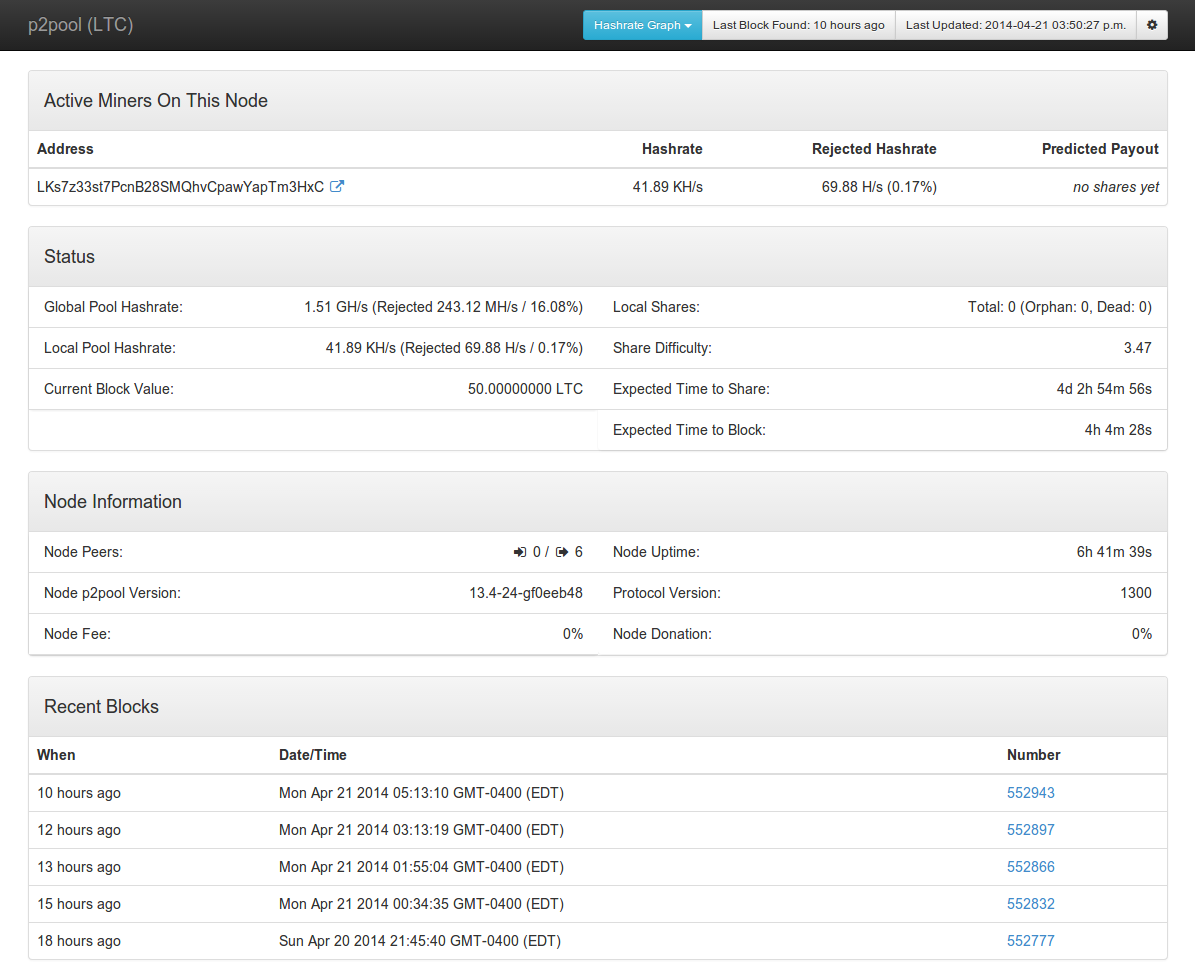Click the Date/Time column header

tap(312, 755)
